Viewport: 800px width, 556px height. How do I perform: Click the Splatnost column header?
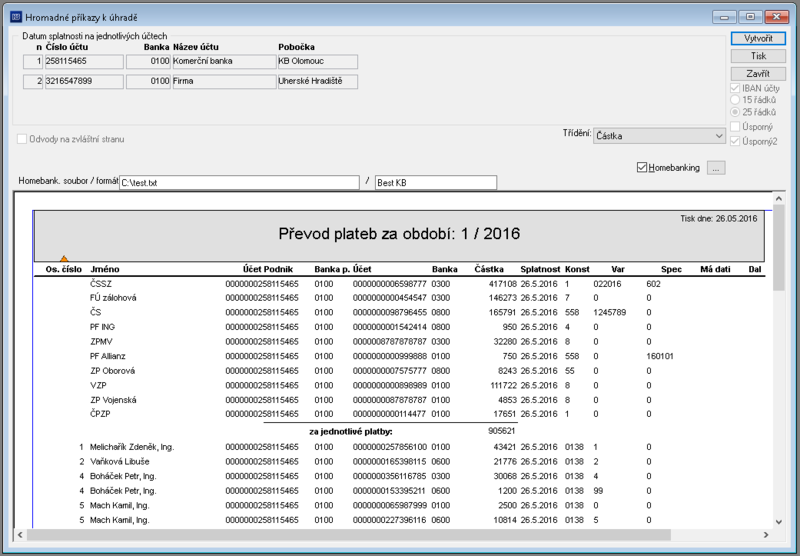pos(540,269)
